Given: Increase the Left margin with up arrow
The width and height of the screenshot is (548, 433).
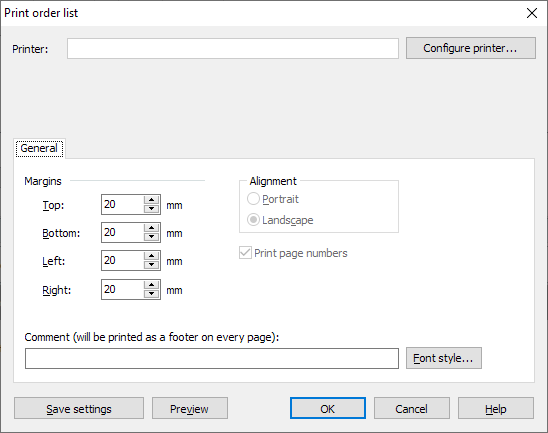Looking at the screenshot, I should click(151, 256).
